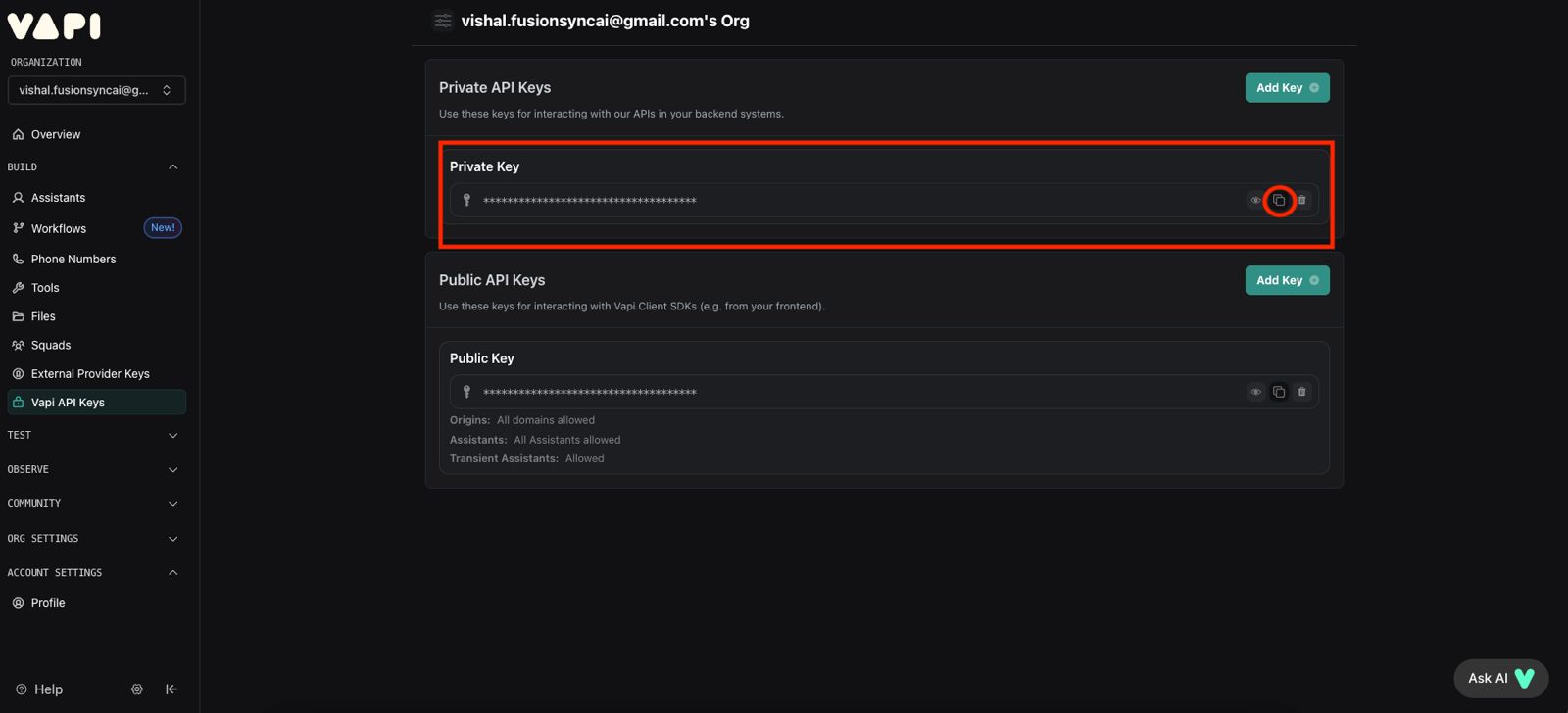
Task: Open the Ask AI chat button
Action: click(x=1500, y=678)
